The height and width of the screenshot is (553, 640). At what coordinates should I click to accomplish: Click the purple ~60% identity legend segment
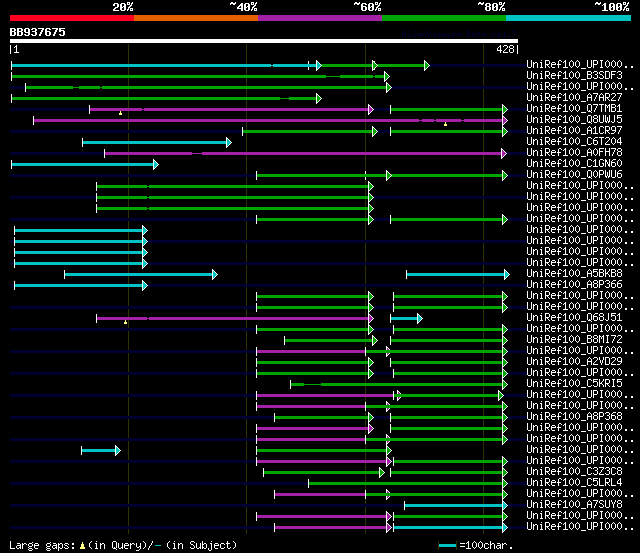tap(320, 18)
